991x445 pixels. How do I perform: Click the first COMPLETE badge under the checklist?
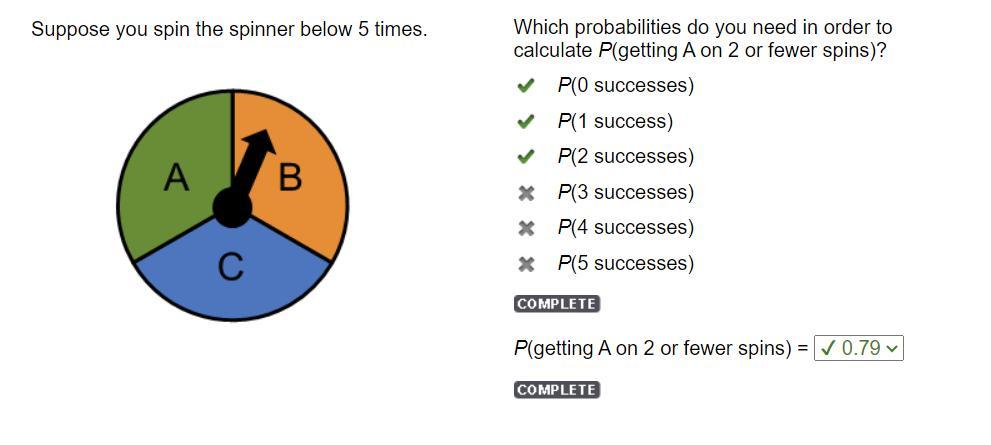pyautogui.click(x=557, y=304)
